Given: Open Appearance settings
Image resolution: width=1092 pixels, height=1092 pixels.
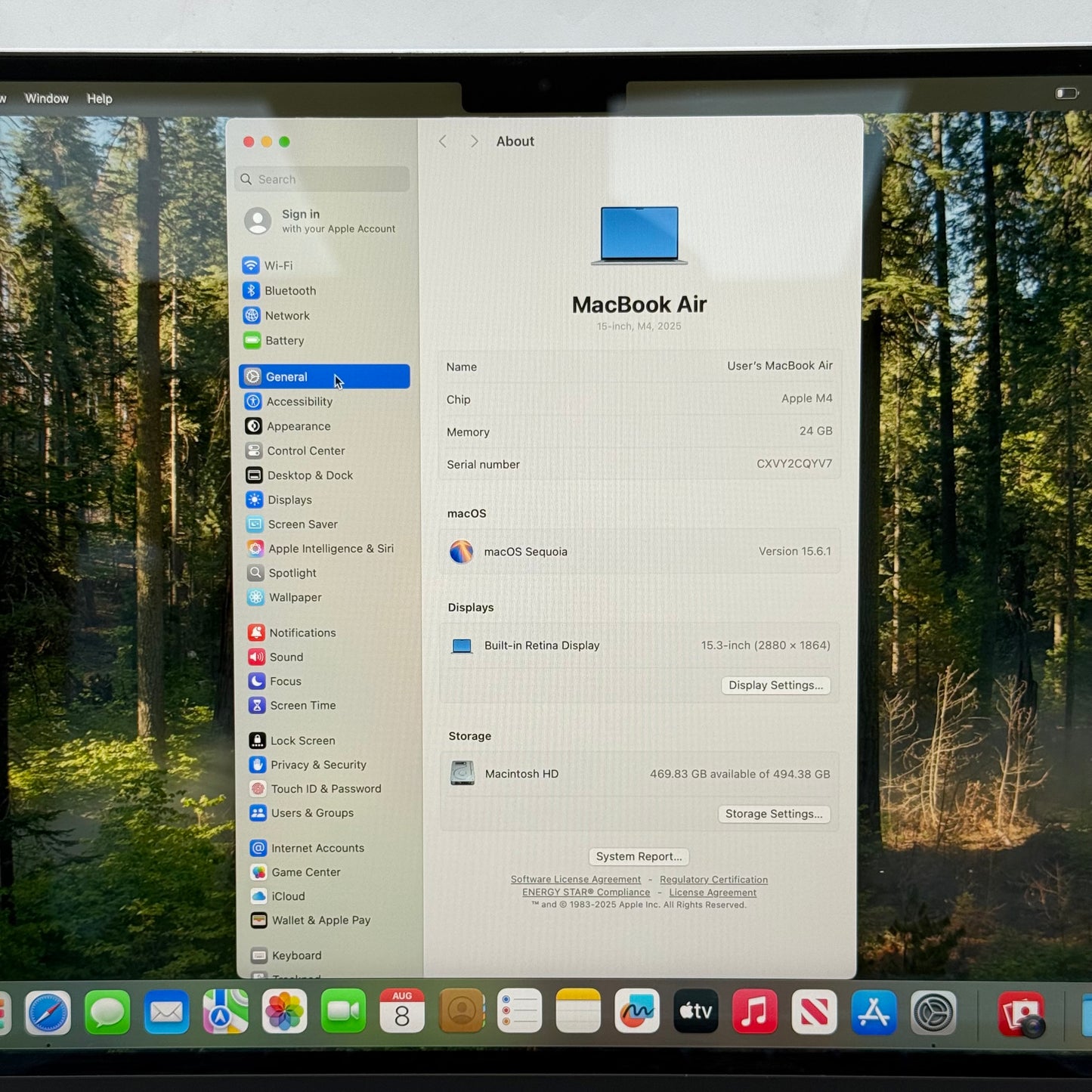Looking at the screenshot, I should pyautogui.click(x=288, y=426).
